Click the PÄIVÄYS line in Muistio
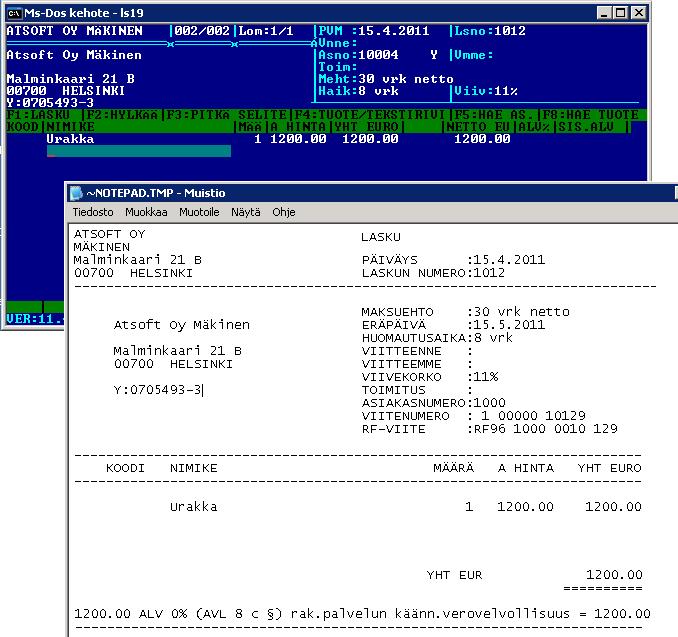 coord(453,260)
